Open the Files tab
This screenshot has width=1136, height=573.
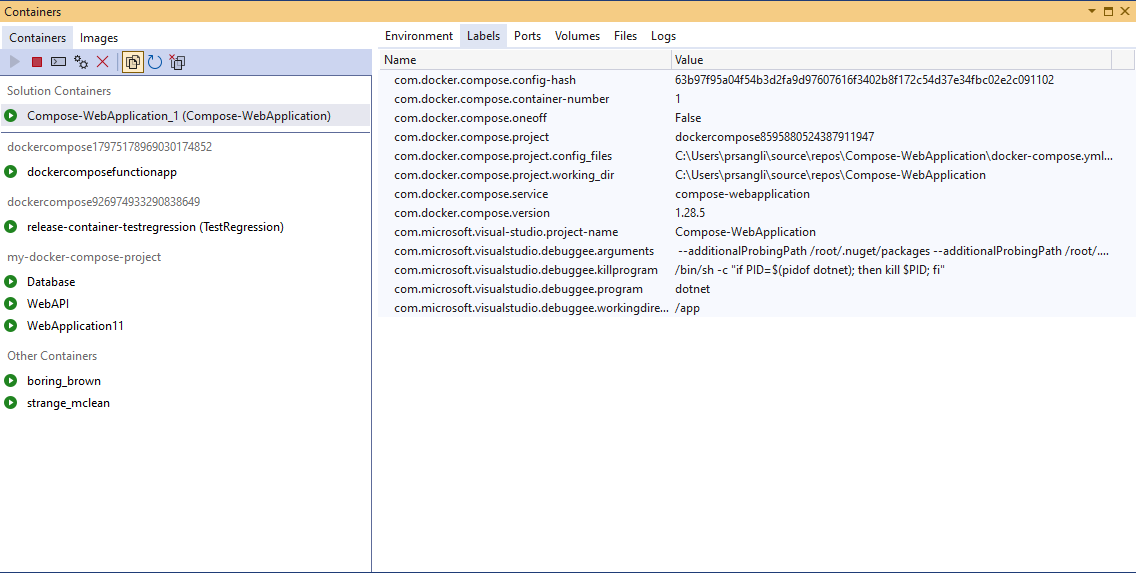[x=625, y=35]
